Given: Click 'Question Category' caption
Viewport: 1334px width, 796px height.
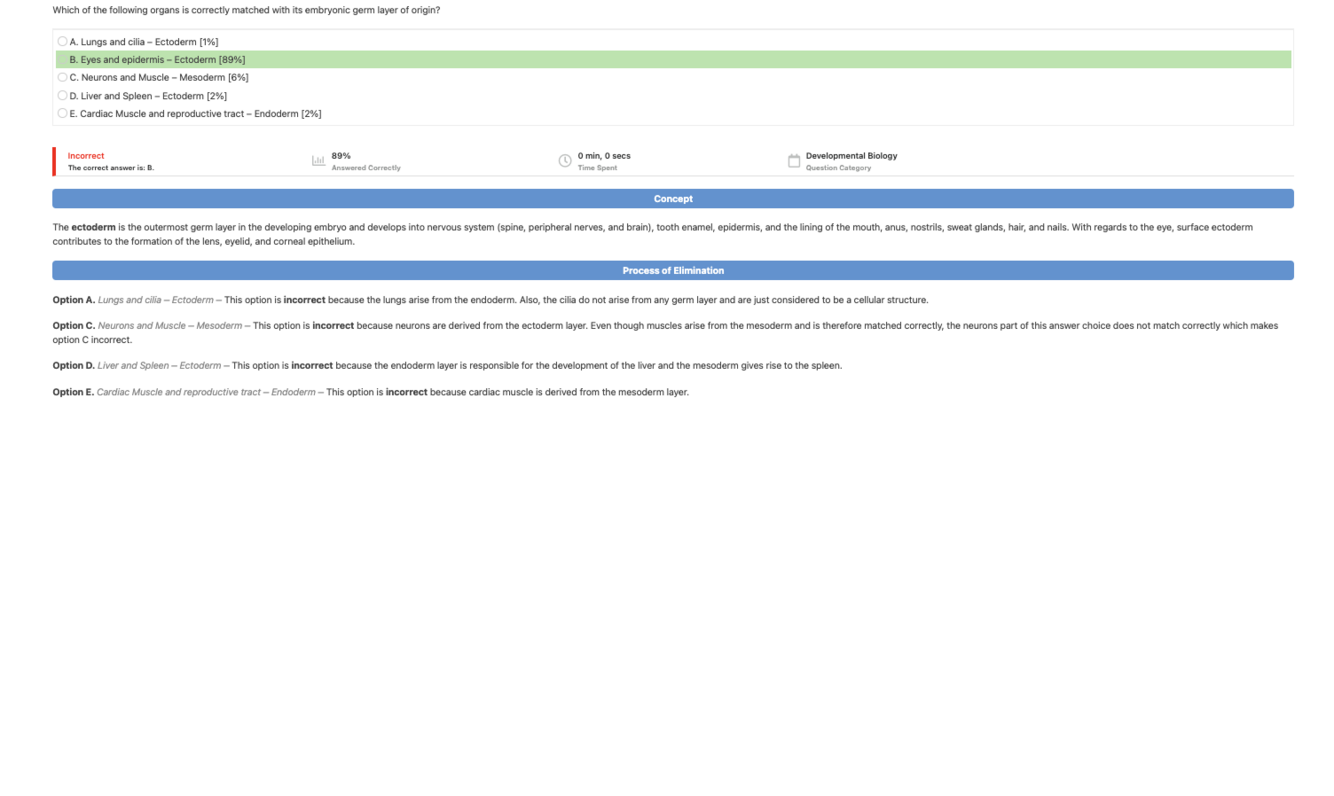Looking at the screenshot, I should tap(838, 168).
